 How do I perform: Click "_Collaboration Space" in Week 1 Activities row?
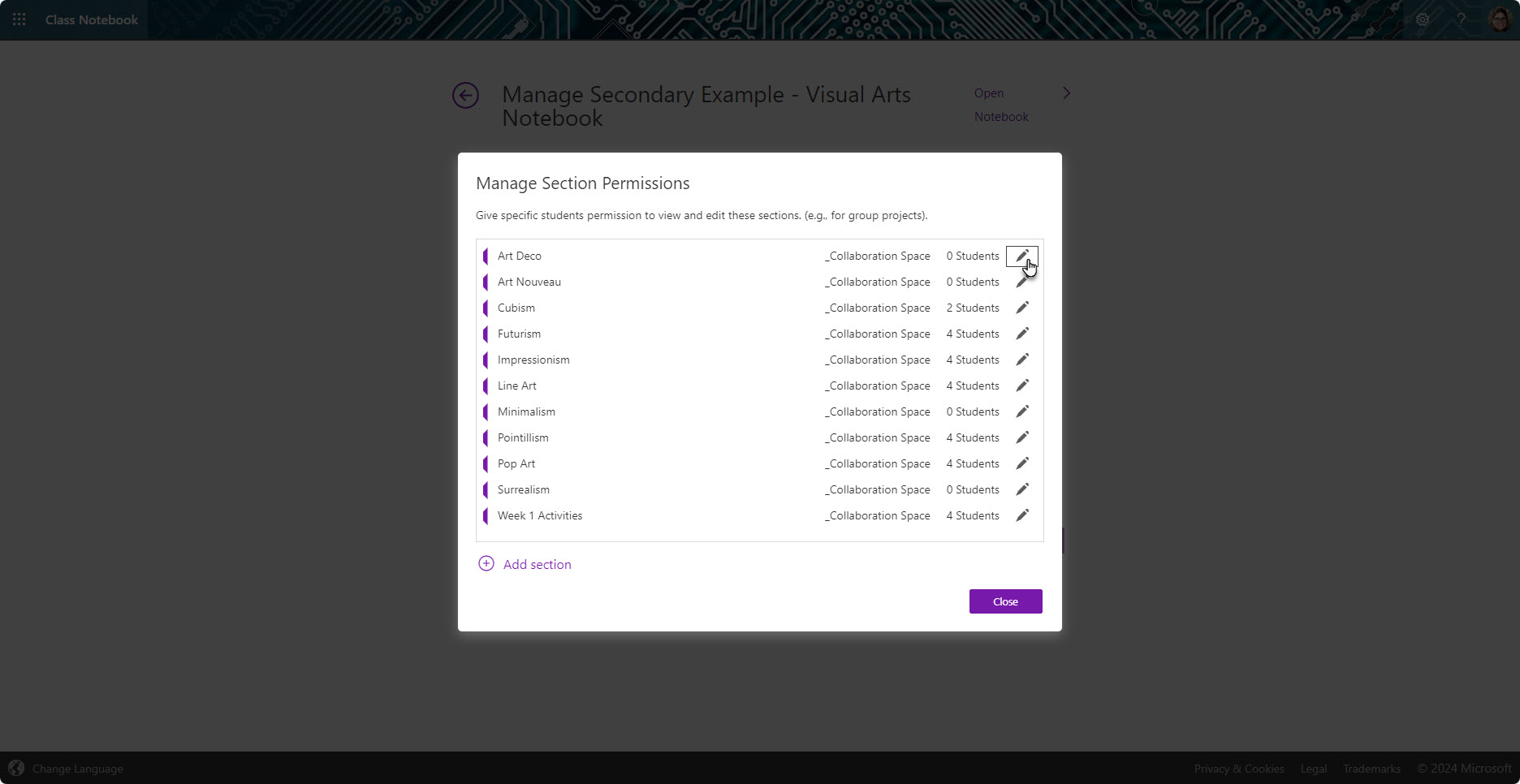point(878,515)
